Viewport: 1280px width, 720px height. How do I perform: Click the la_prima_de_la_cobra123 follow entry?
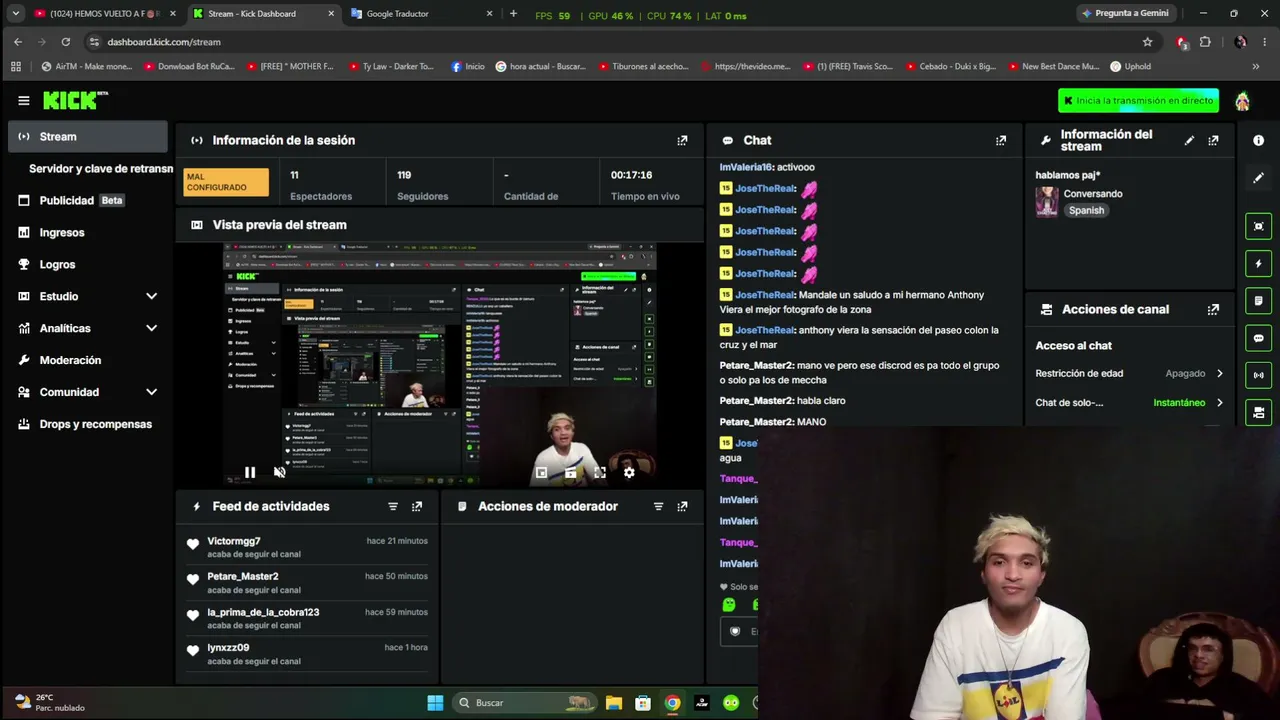click(308, 618)
